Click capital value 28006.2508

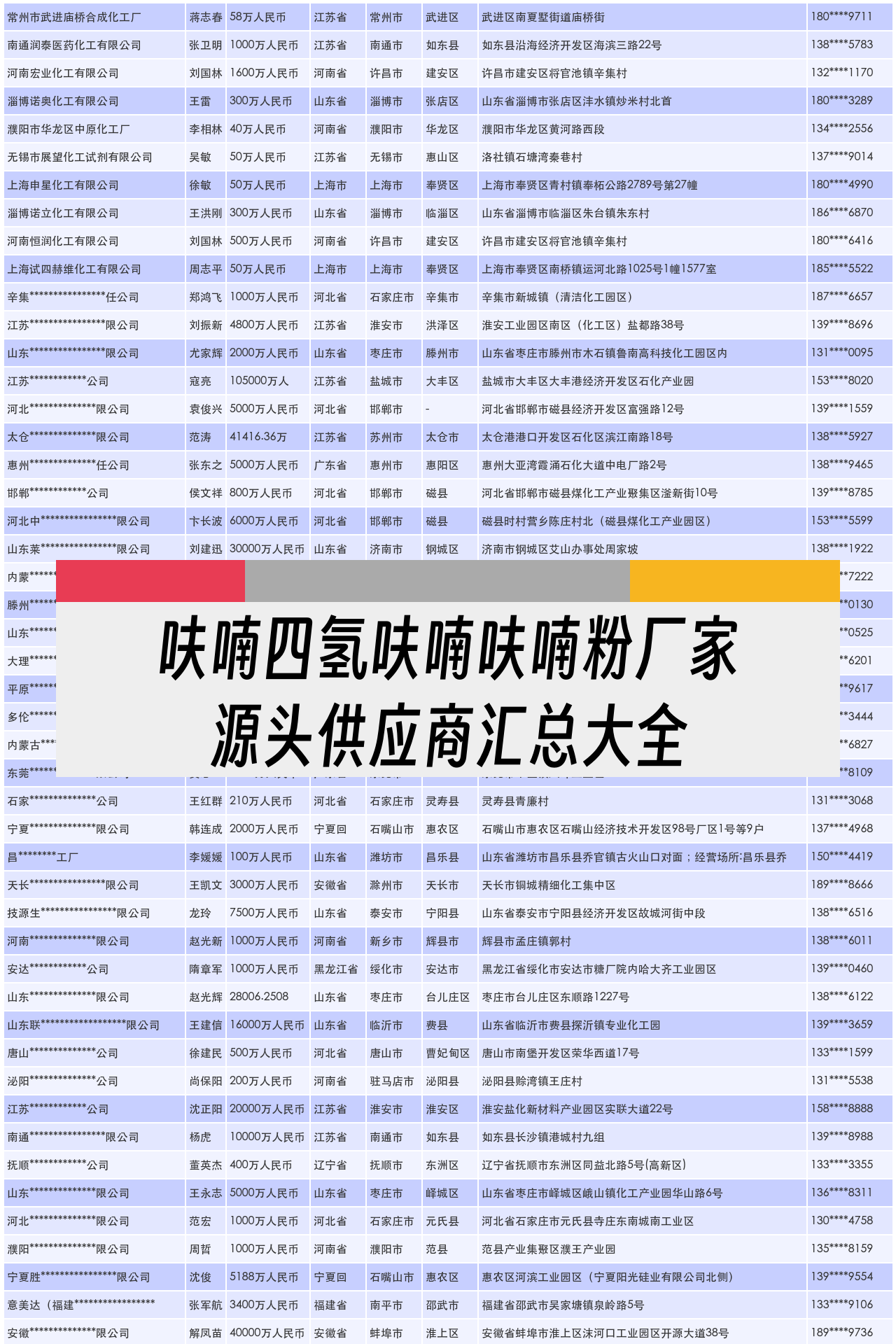pyautogui.click(x=259, y=997)
